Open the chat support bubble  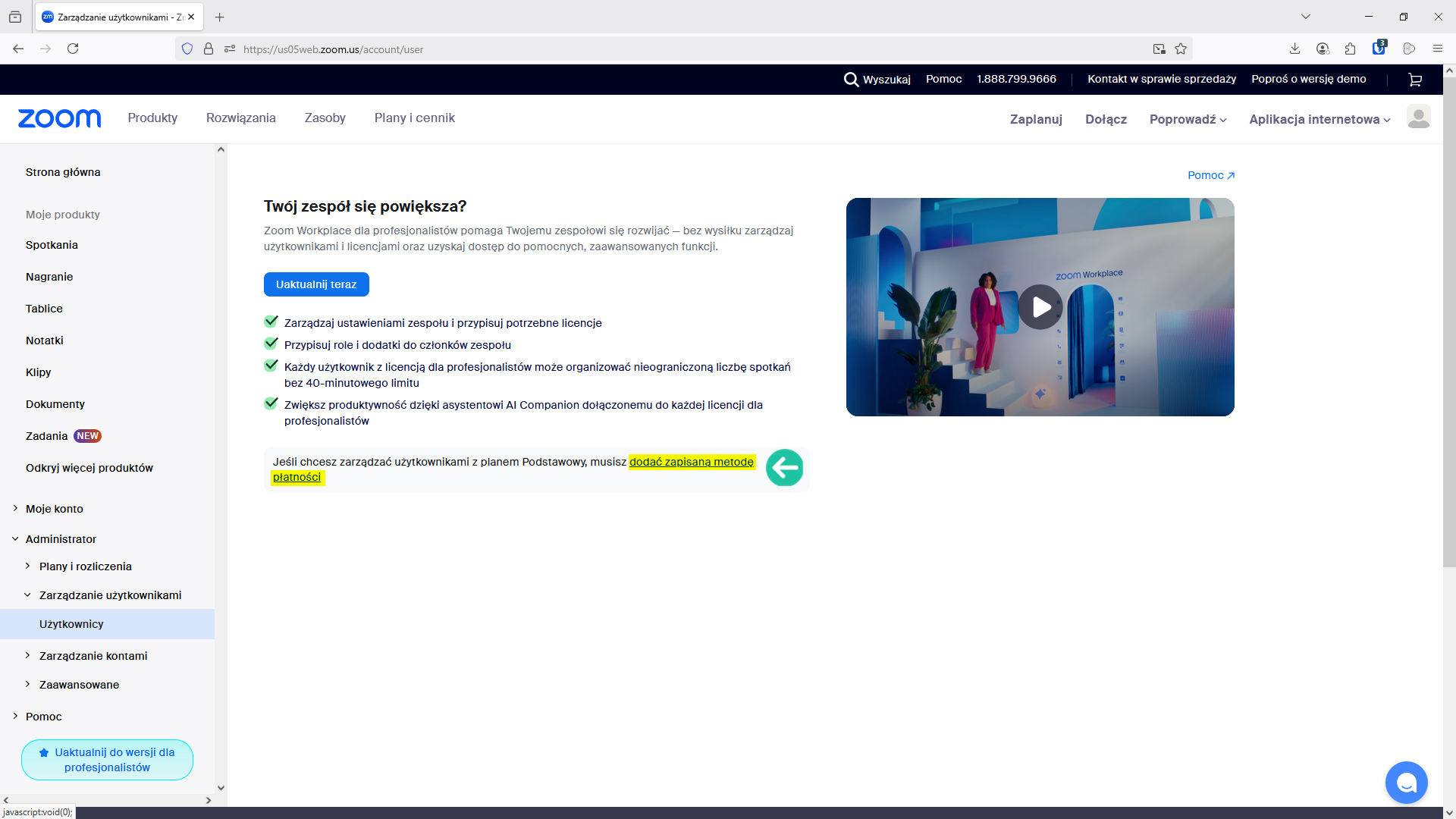click(1406, 783)
